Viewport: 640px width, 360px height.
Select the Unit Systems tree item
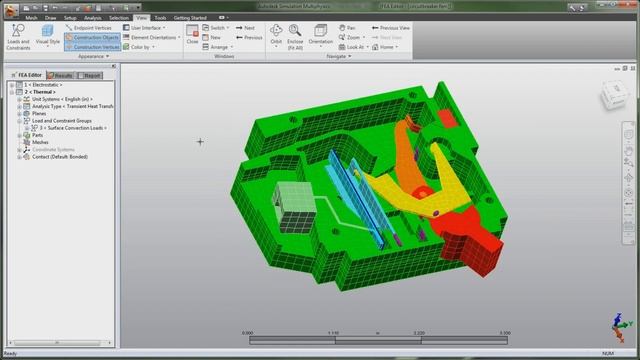(x=62, y=99)
